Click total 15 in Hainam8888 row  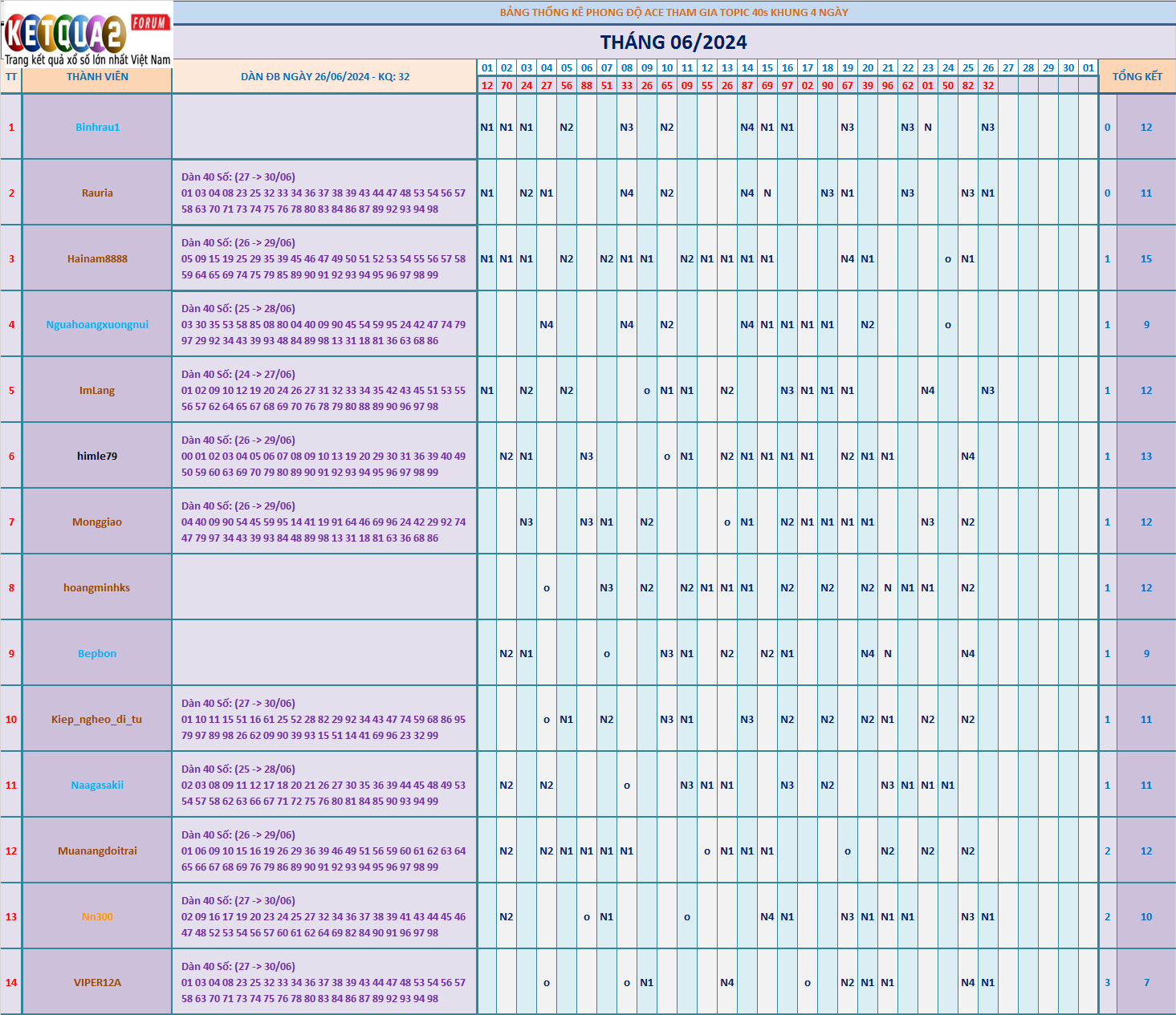(x=1146, y=258)
